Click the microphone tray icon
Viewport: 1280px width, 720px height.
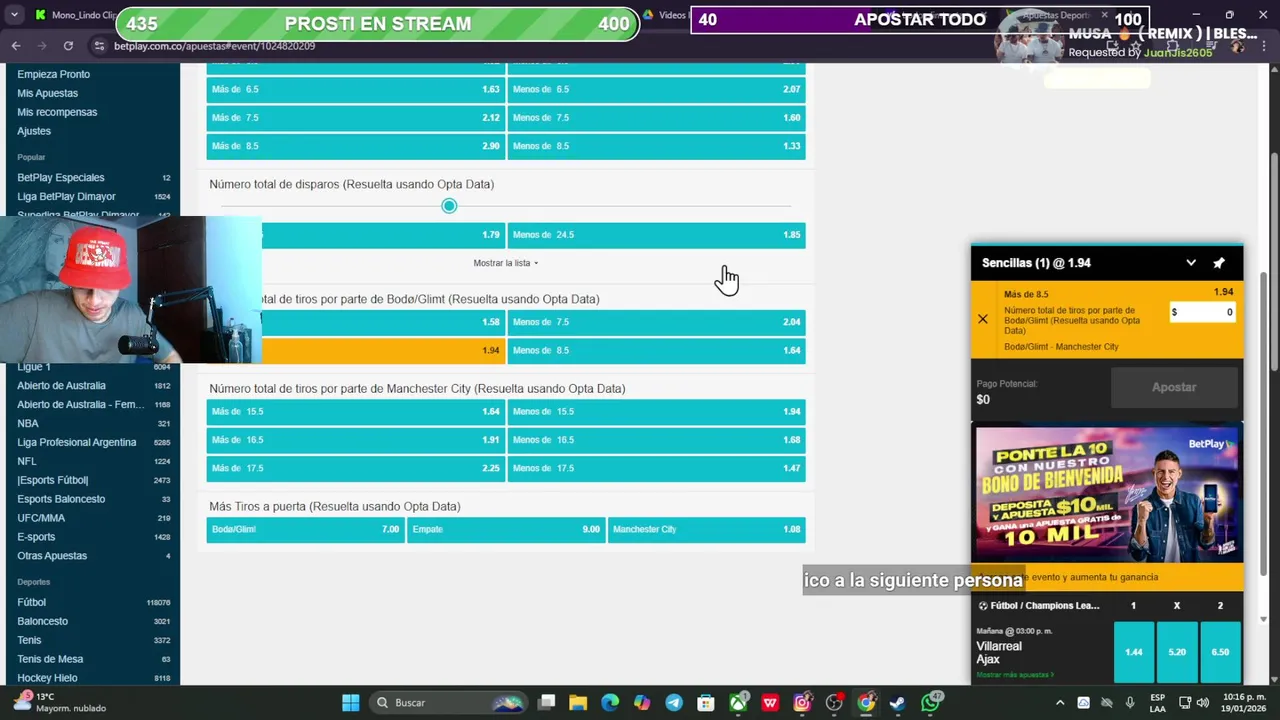(1130, 703)
